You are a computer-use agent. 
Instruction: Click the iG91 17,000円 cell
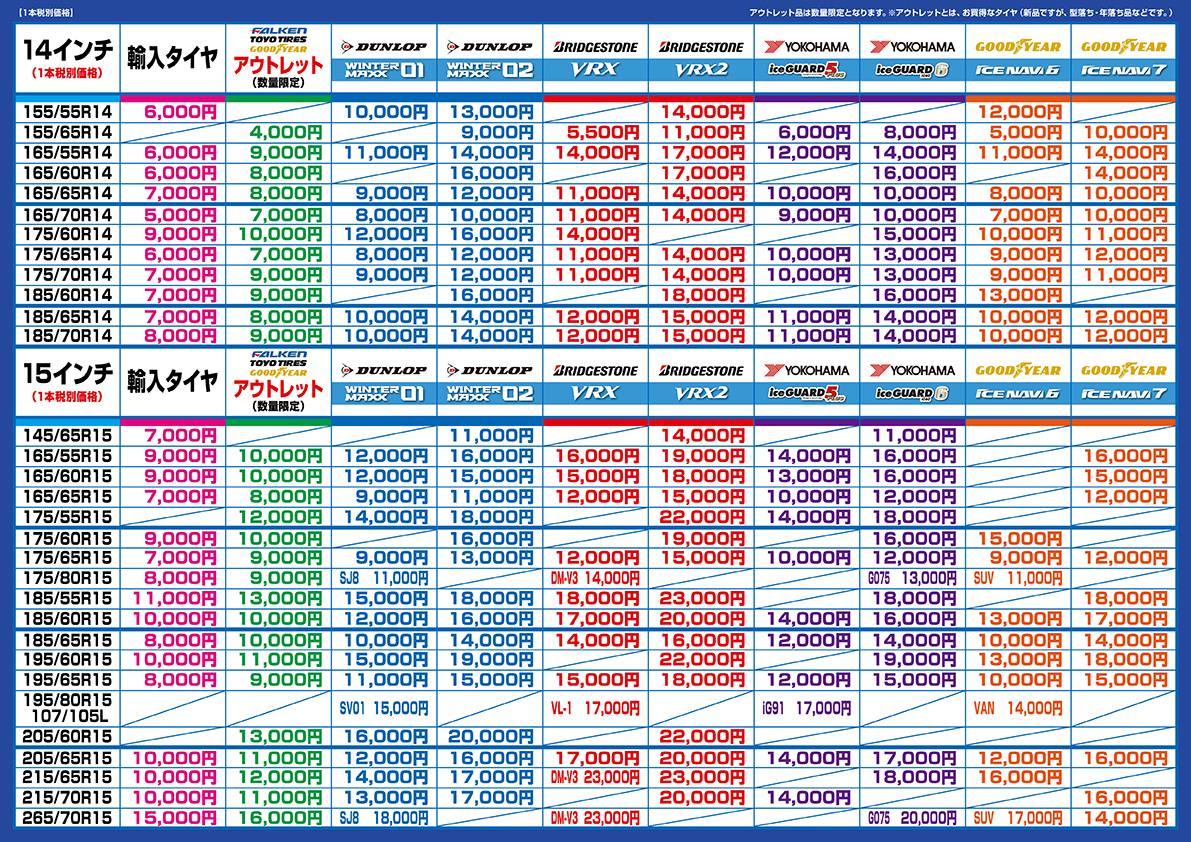pyautogui.click(x=807, y=708)
